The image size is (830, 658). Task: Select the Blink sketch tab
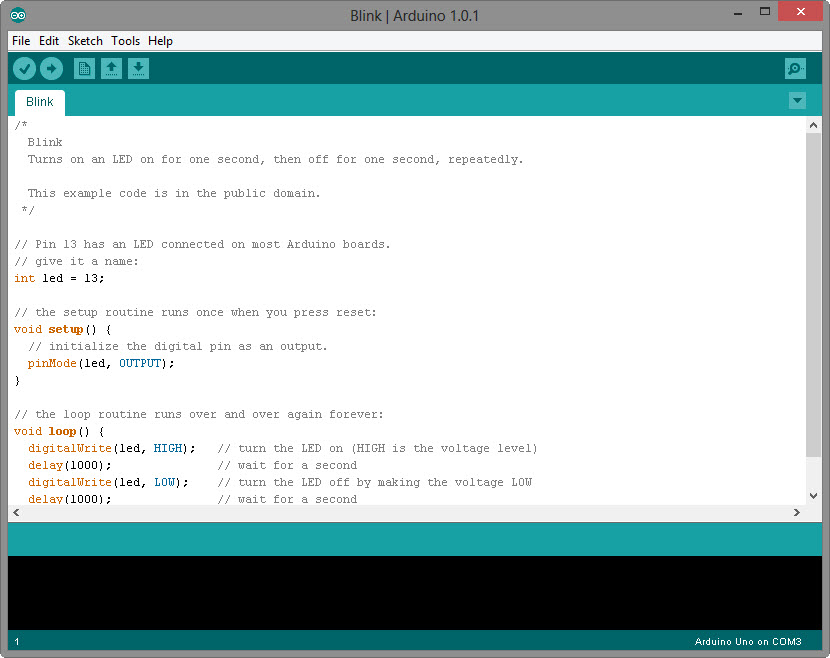(x=40, y=102)
